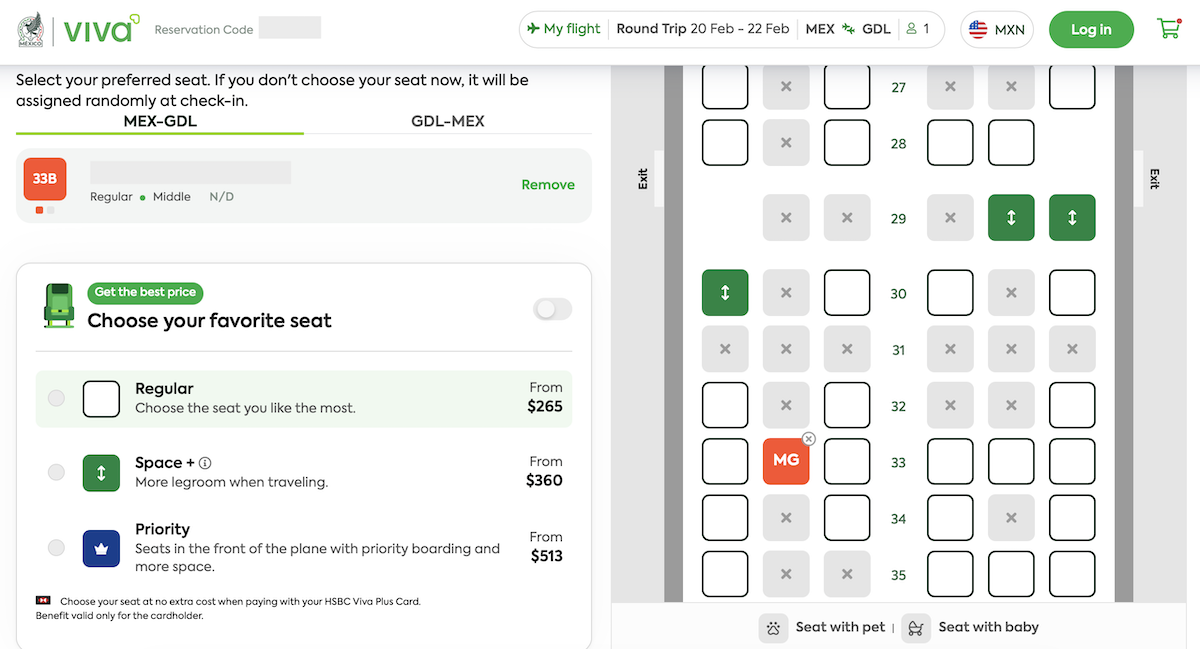
Task: Select the Priority option radio button
Action: pyautogui.click(x=57, y=548)
